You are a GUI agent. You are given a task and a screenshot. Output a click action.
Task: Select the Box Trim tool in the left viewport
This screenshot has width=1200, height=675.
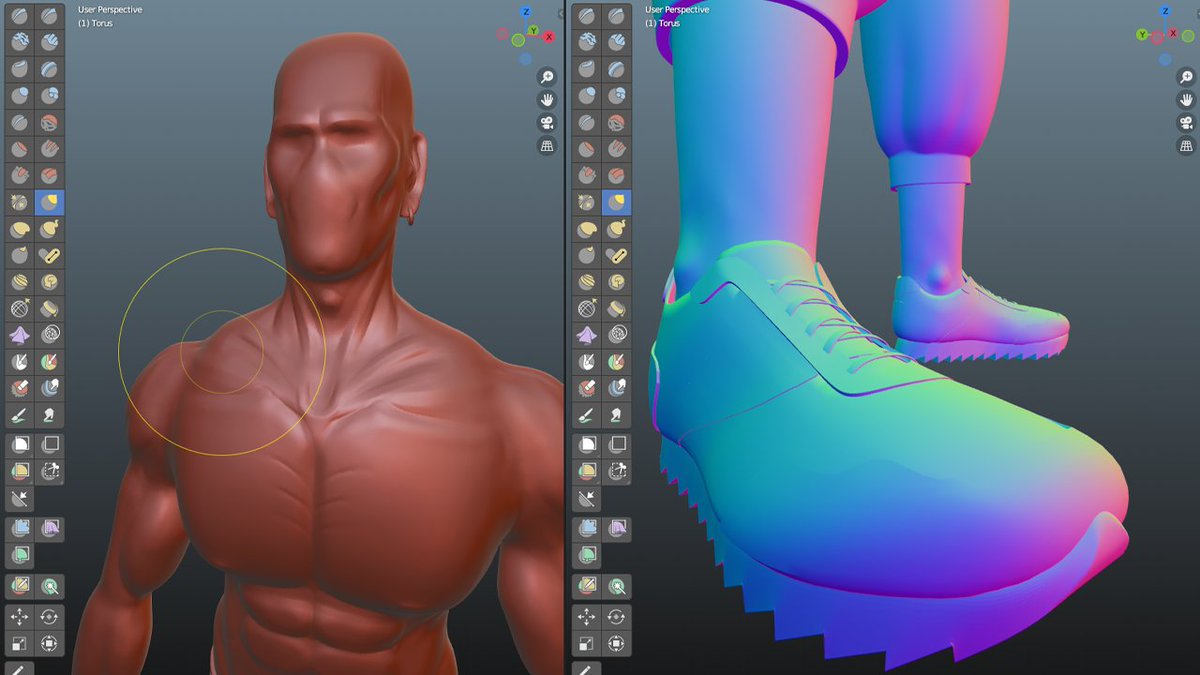(49, 471)
